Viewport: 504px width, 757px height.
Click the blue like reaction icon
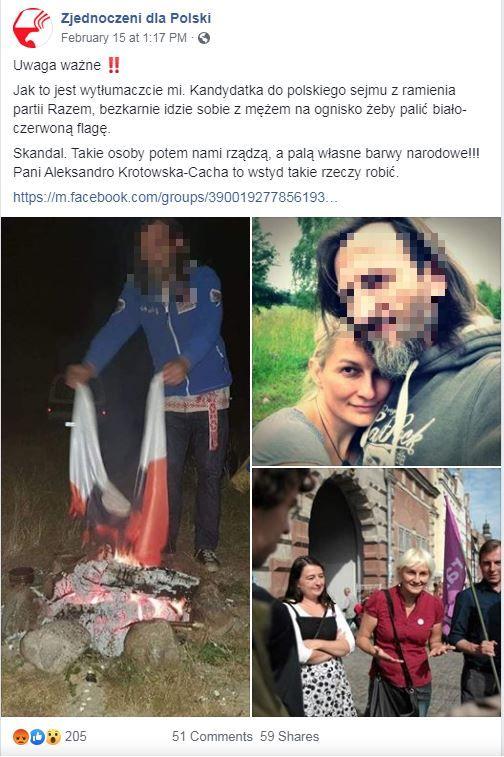click(37, 736)
